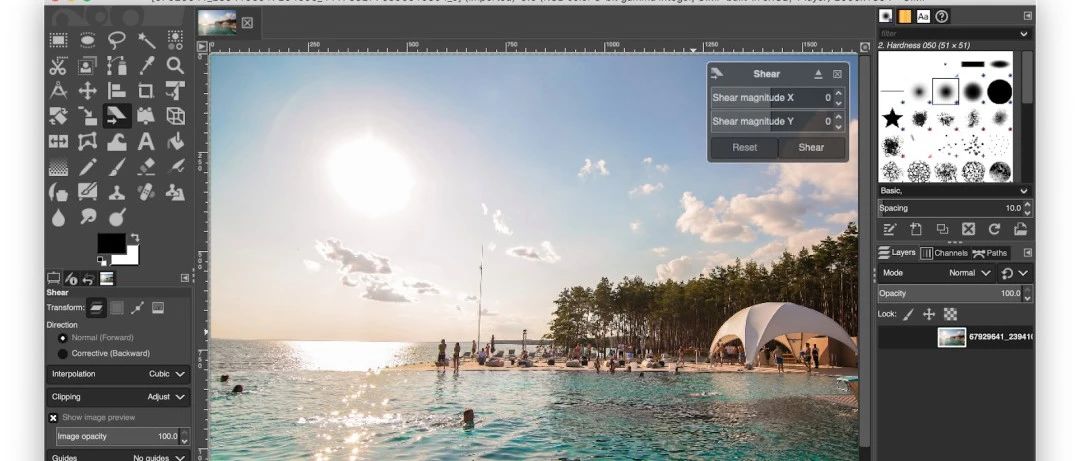Set Transform target to layer
This screenshot has height=461, width=1080.
96,308
